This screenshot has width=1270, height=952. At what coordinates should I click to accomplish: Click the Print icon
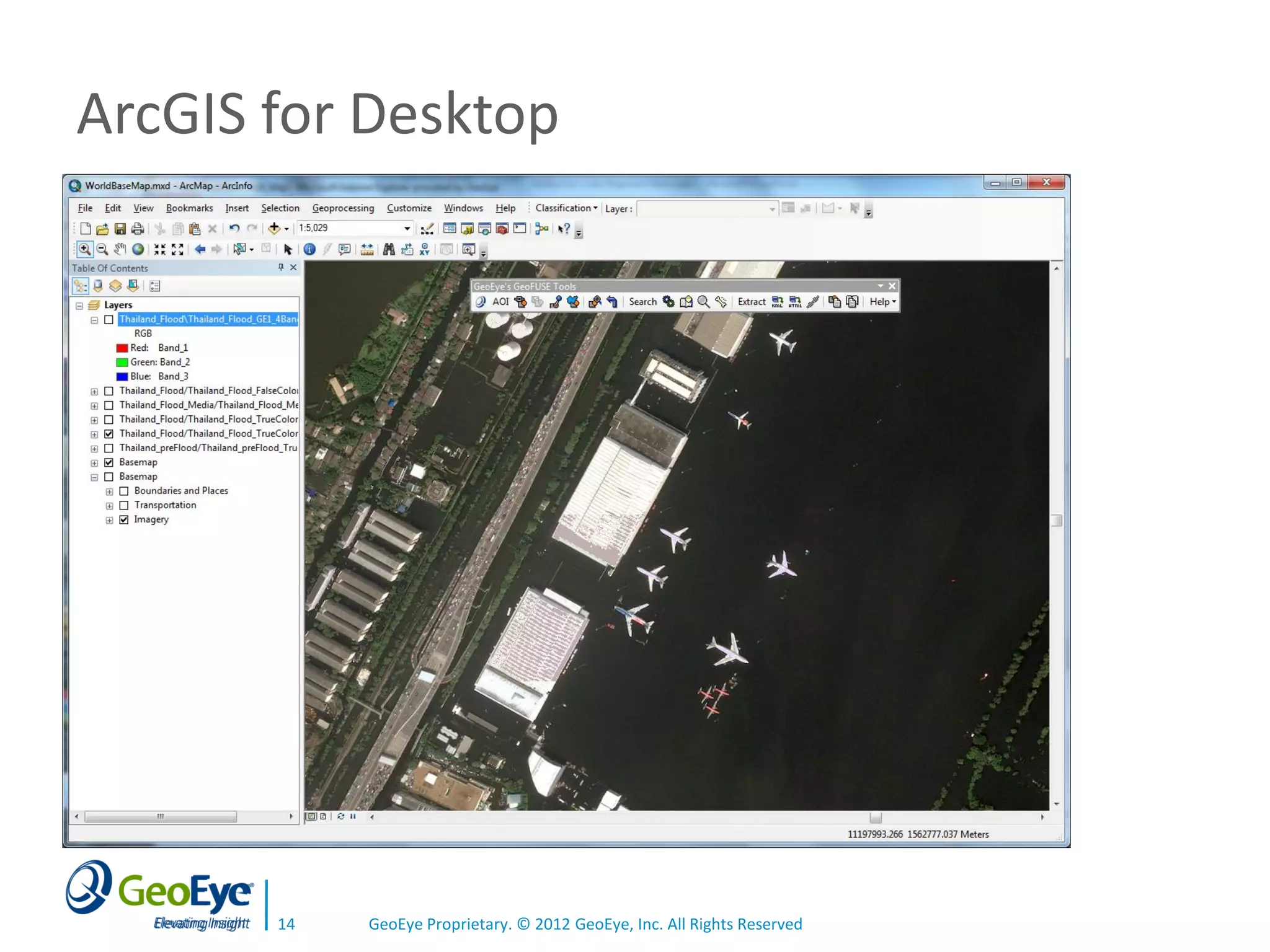(138, 229)
